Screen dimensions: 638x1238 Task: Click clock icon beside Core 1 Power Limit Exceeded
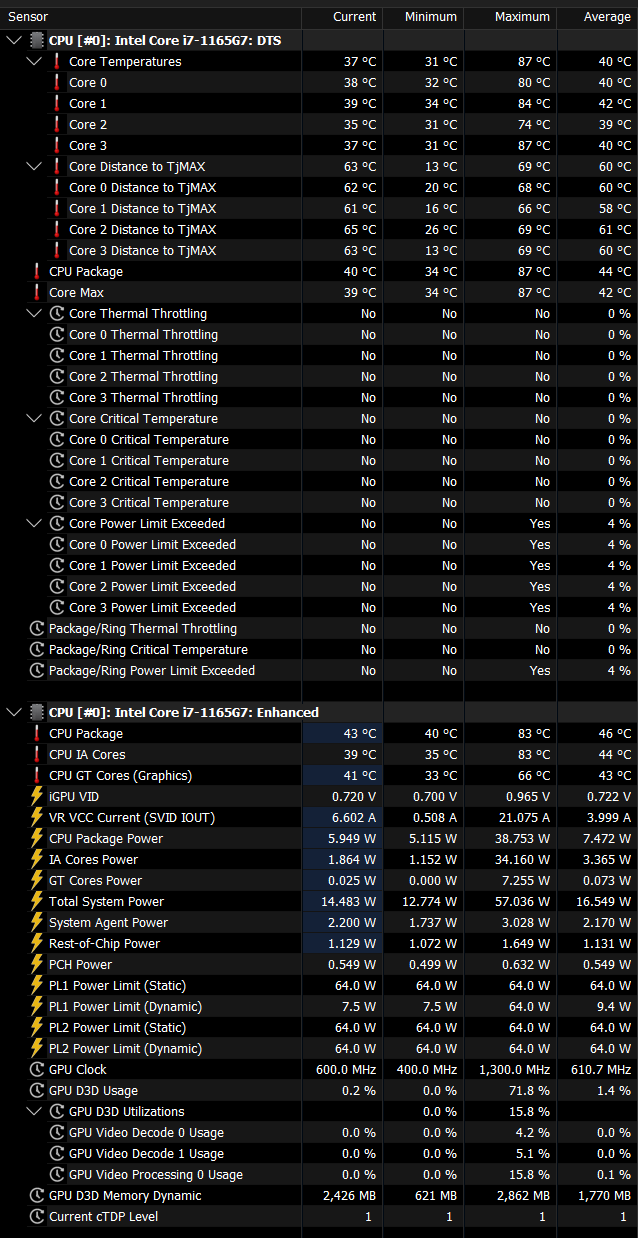[57, 565]
